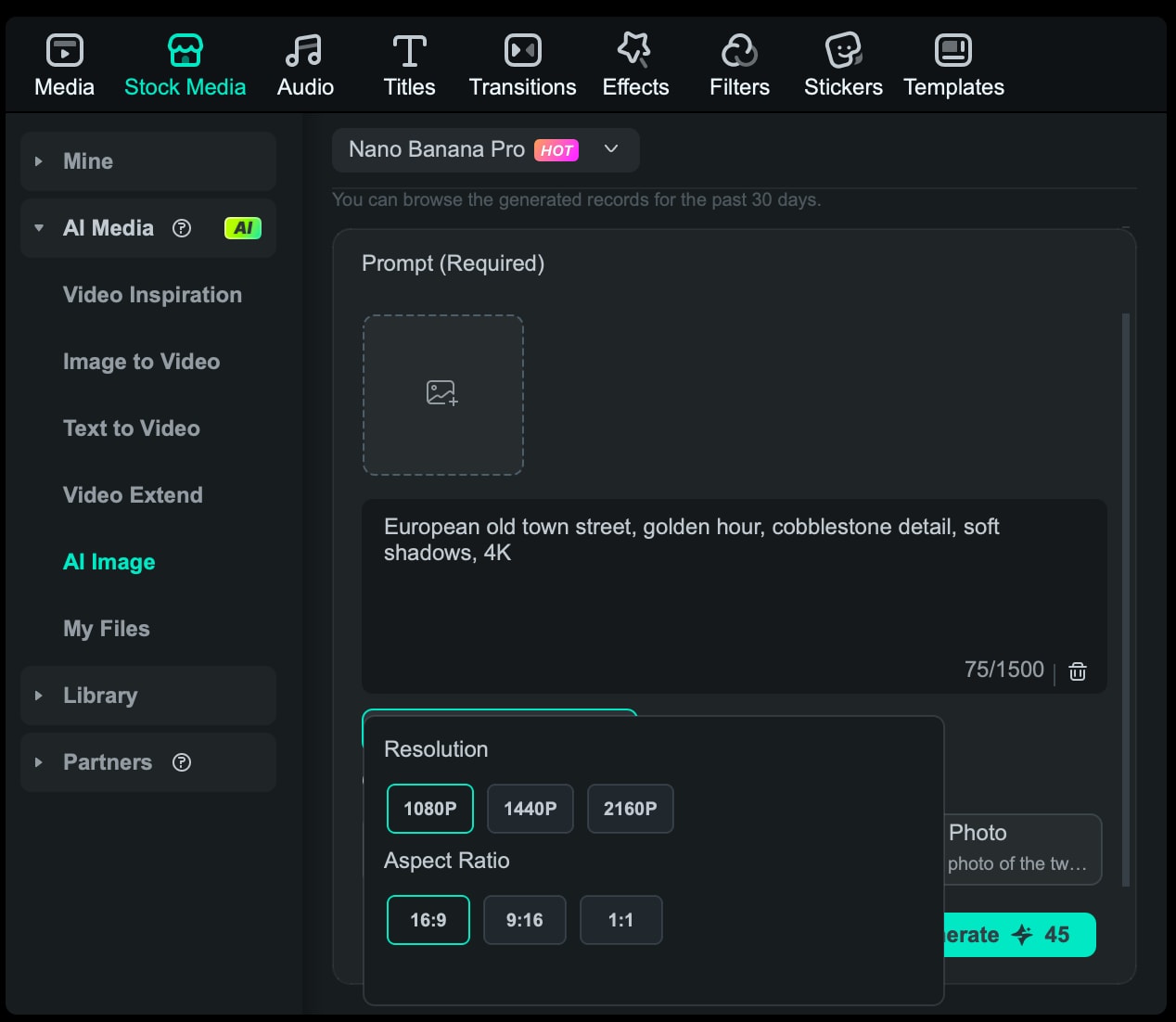
Task: Choose 1:1 aspect ratio
Action: [x=621, y=920]
